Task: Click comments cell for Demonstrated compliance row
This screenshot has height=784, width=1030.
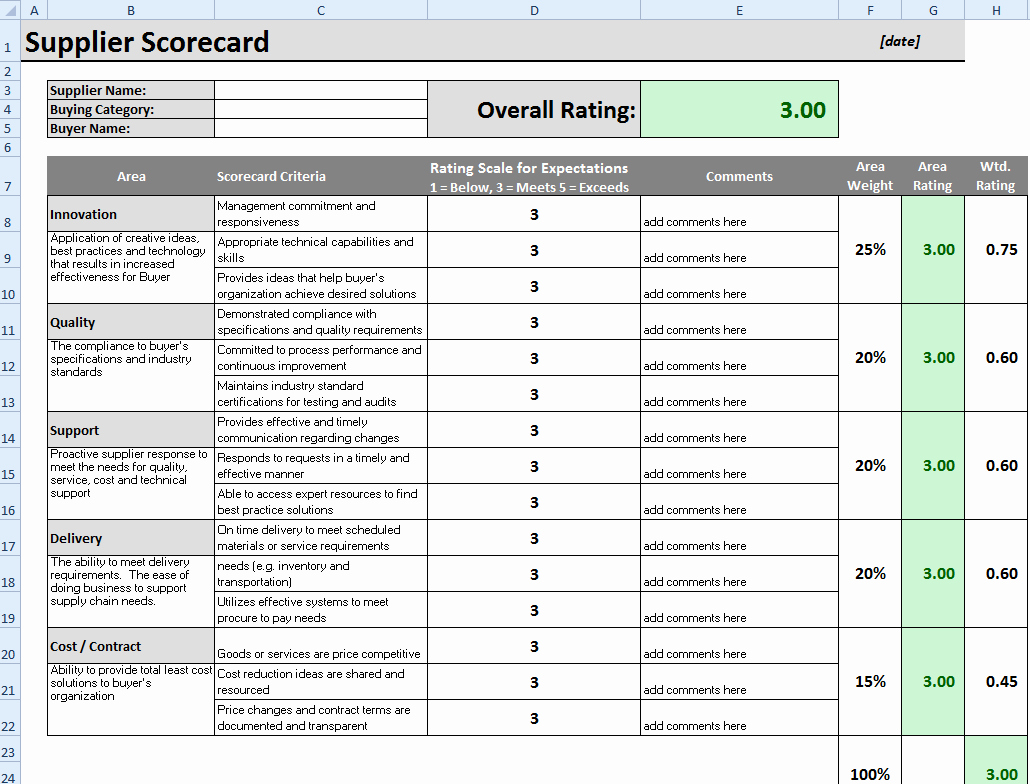Action: pyautogui.click(x=739, y=322)
